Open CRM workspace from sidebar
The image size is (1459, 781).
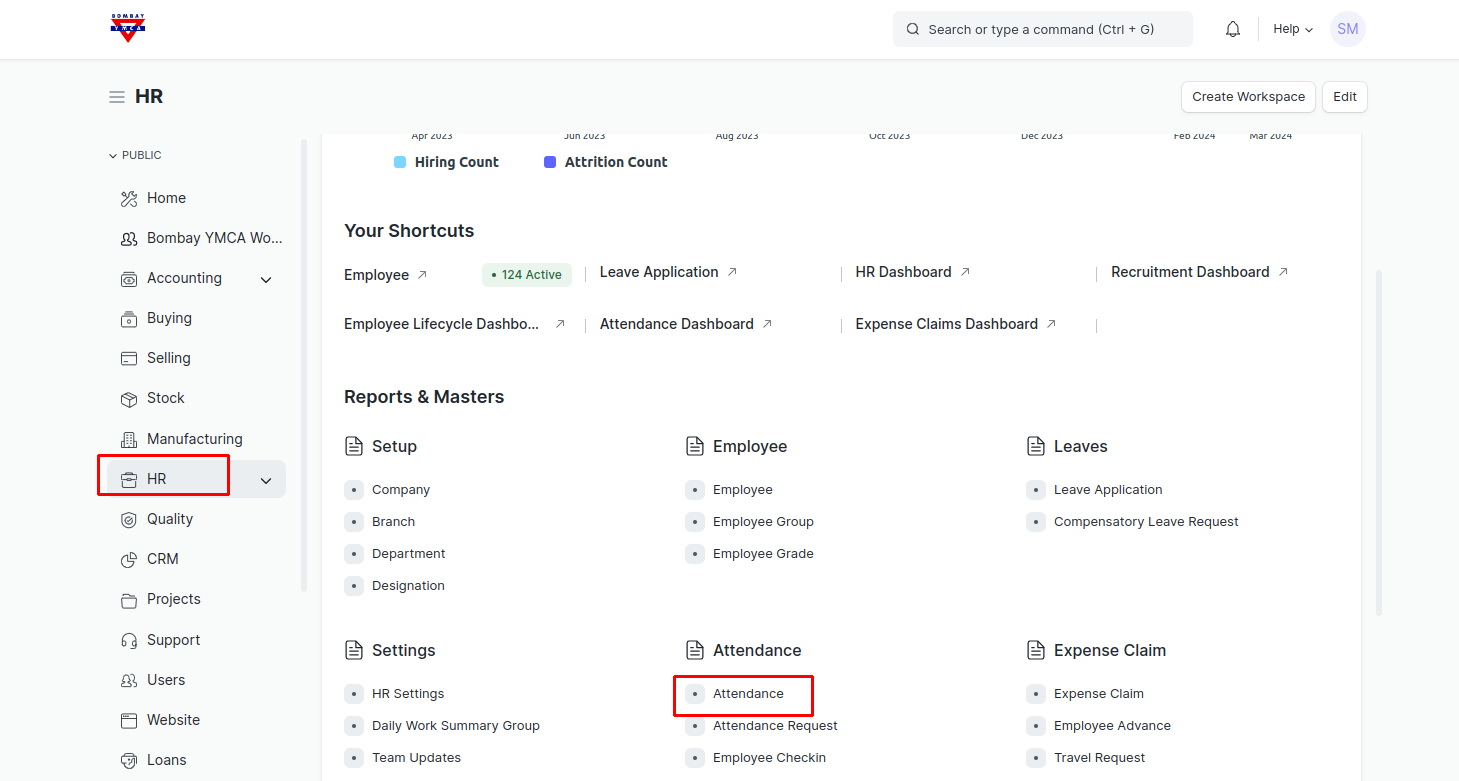pyautogui.click(x=162, y=559)
